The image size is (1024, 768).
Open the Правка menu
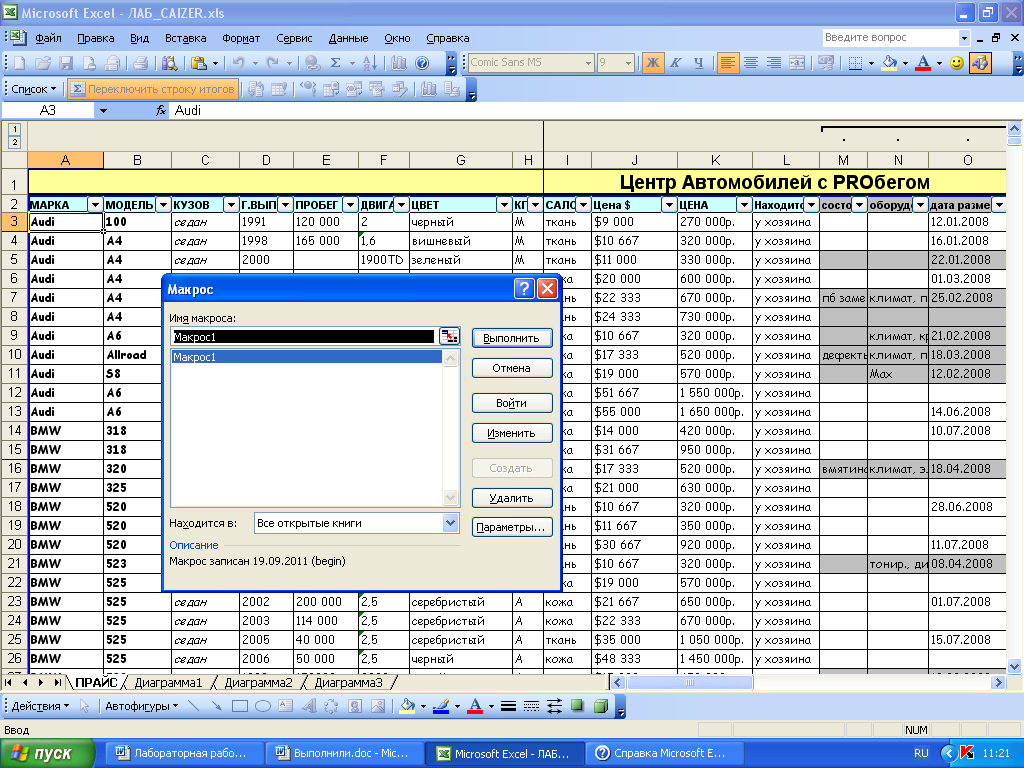[x=96, y=38]
